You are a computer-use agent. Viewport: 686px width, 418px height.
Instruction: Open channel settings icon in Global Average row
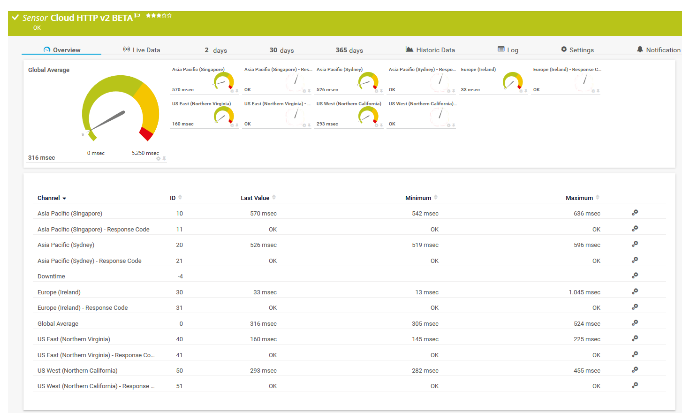(x=635, y=323)
